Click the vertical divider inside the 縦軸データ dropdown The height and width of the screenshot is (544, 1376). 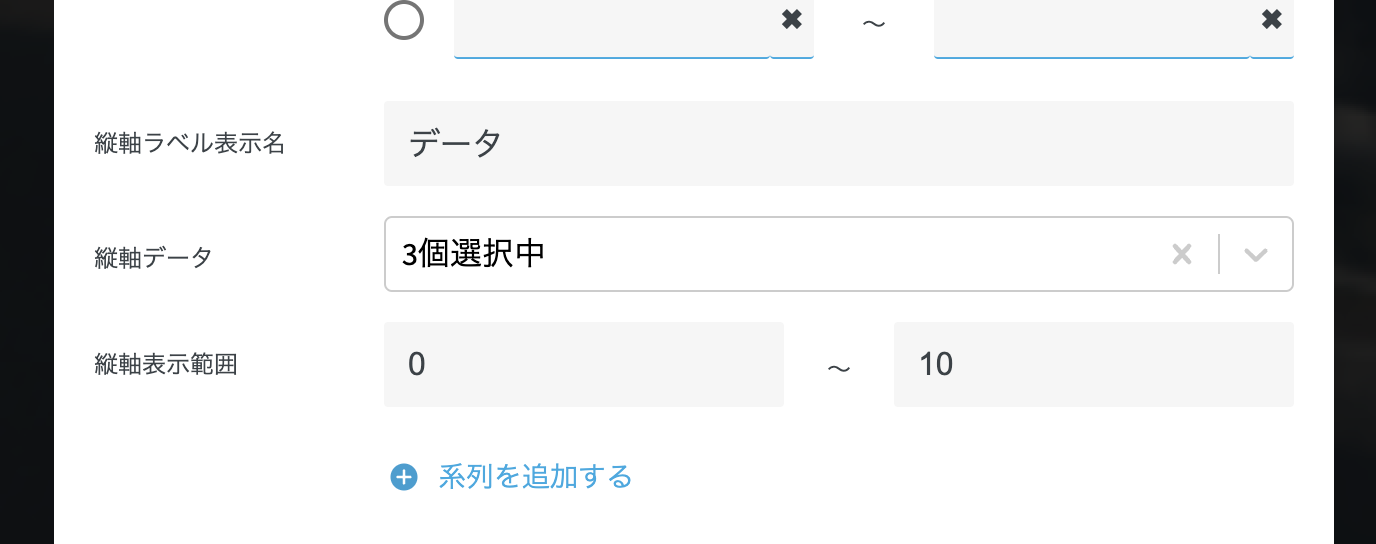click(x=1219, y=255)
